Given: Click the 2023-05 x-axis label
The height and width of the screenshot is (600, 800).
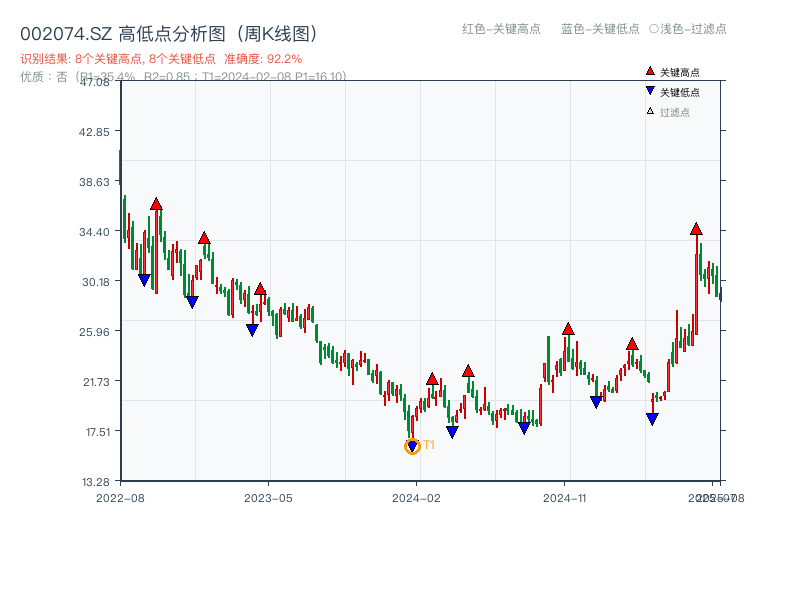Looking at the screenshot, I should pos(268,498).
